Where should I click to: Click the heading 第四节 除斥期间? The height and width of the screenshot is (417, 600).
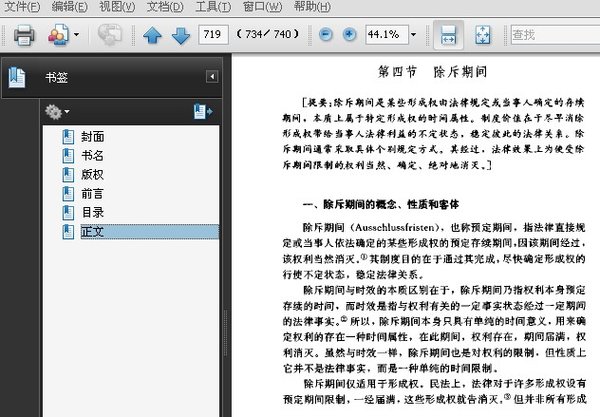click(x=433, y=72)
